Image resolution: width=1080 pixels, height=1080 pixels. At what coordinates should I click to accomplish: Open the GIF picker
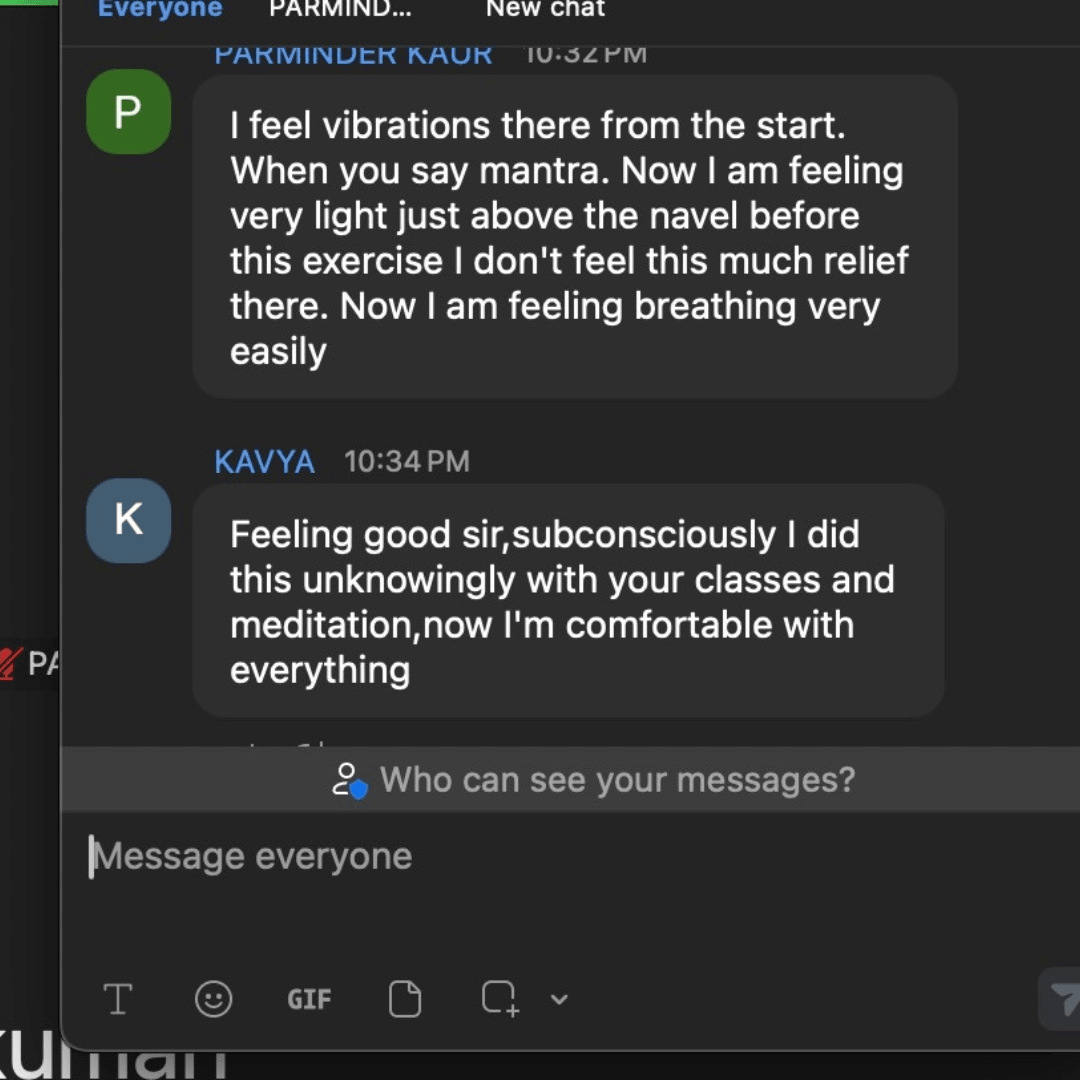[x=309, y=999]
